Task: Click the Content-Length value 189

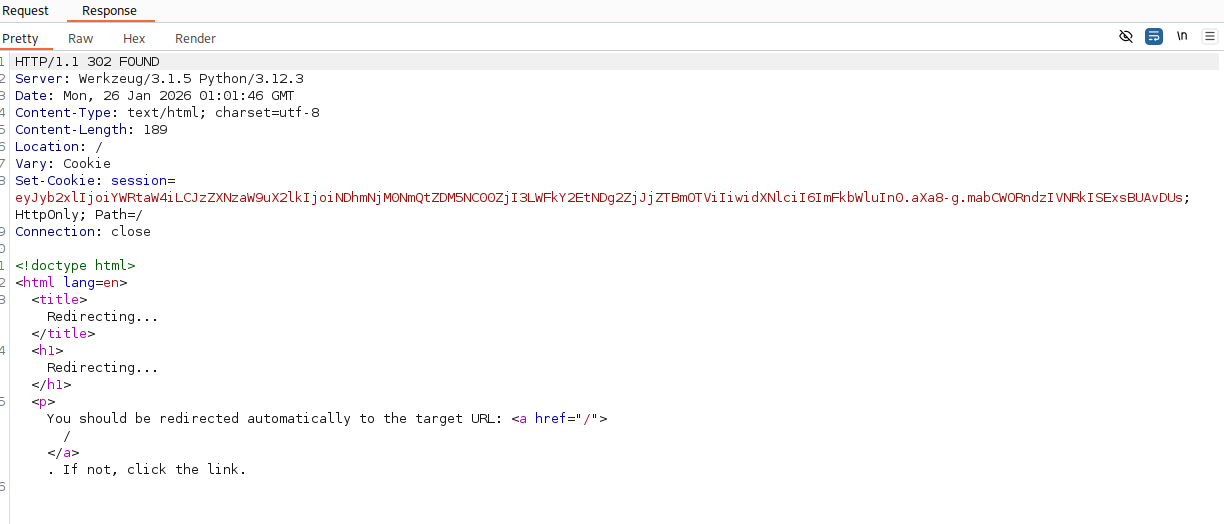Action: tap(155, 130)
